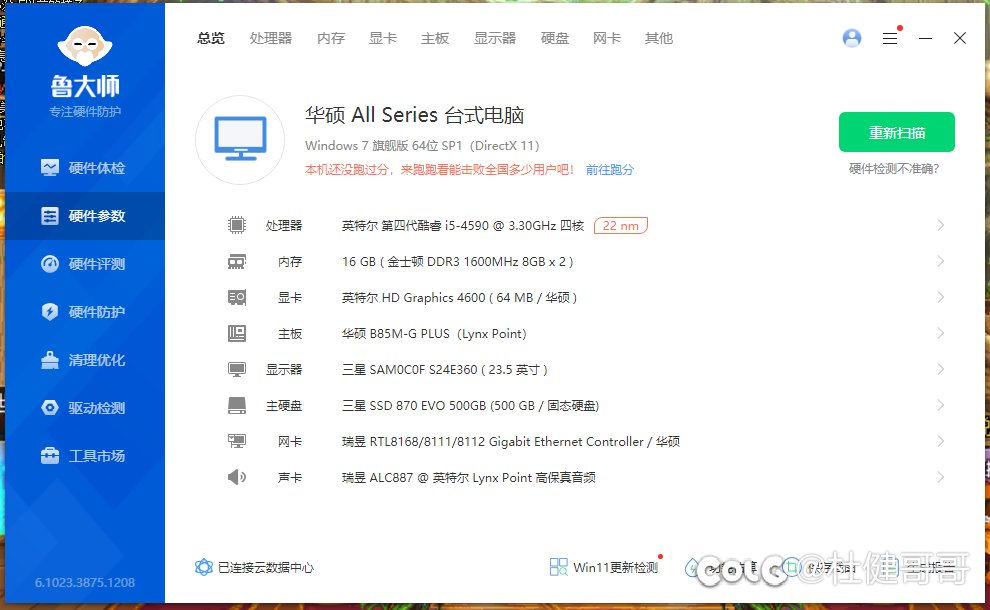Image resolution: width=990 pixels, height=610 pixels.
Task: Launch 驱动检测 driver check
Action: click(83, 408)
